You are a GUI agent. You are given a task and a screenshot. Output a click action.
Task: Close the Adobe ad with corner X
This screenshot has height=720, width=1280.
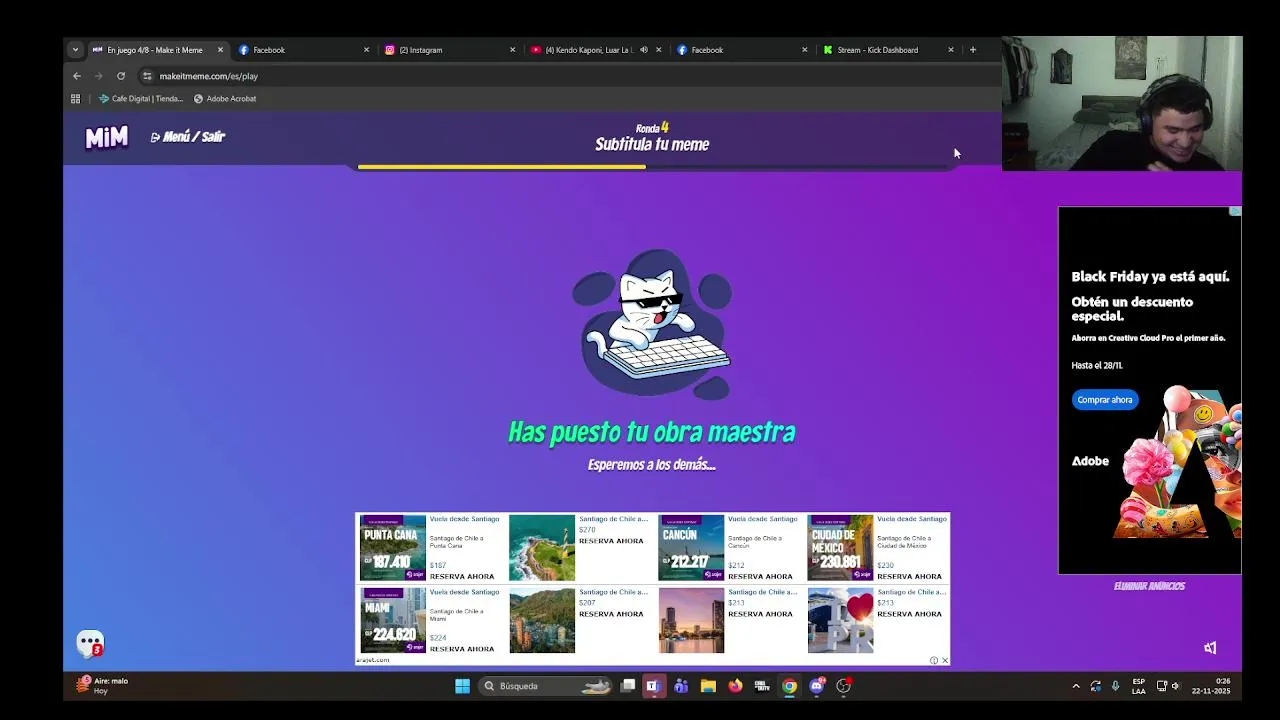coord(1235,211)
